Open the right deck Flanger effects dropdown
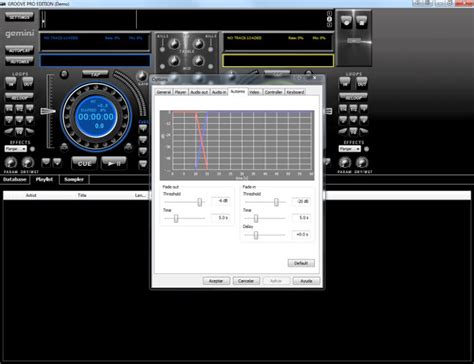Image resolution: width=474 pixels, height=364 pixels. (x=349, y=149)
